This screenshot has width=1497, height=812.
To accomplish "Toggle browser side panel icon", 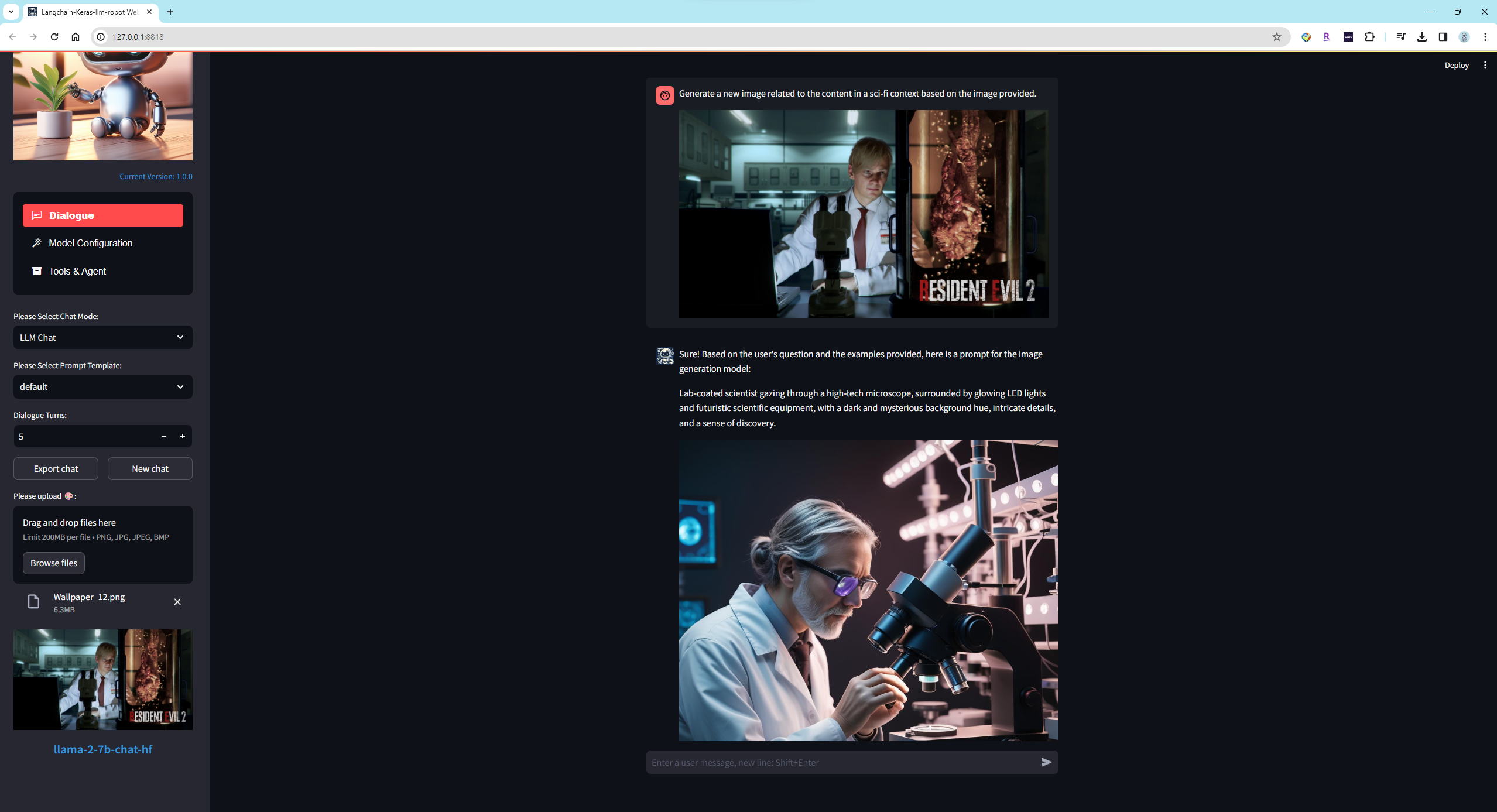I will coord(1443,37).
